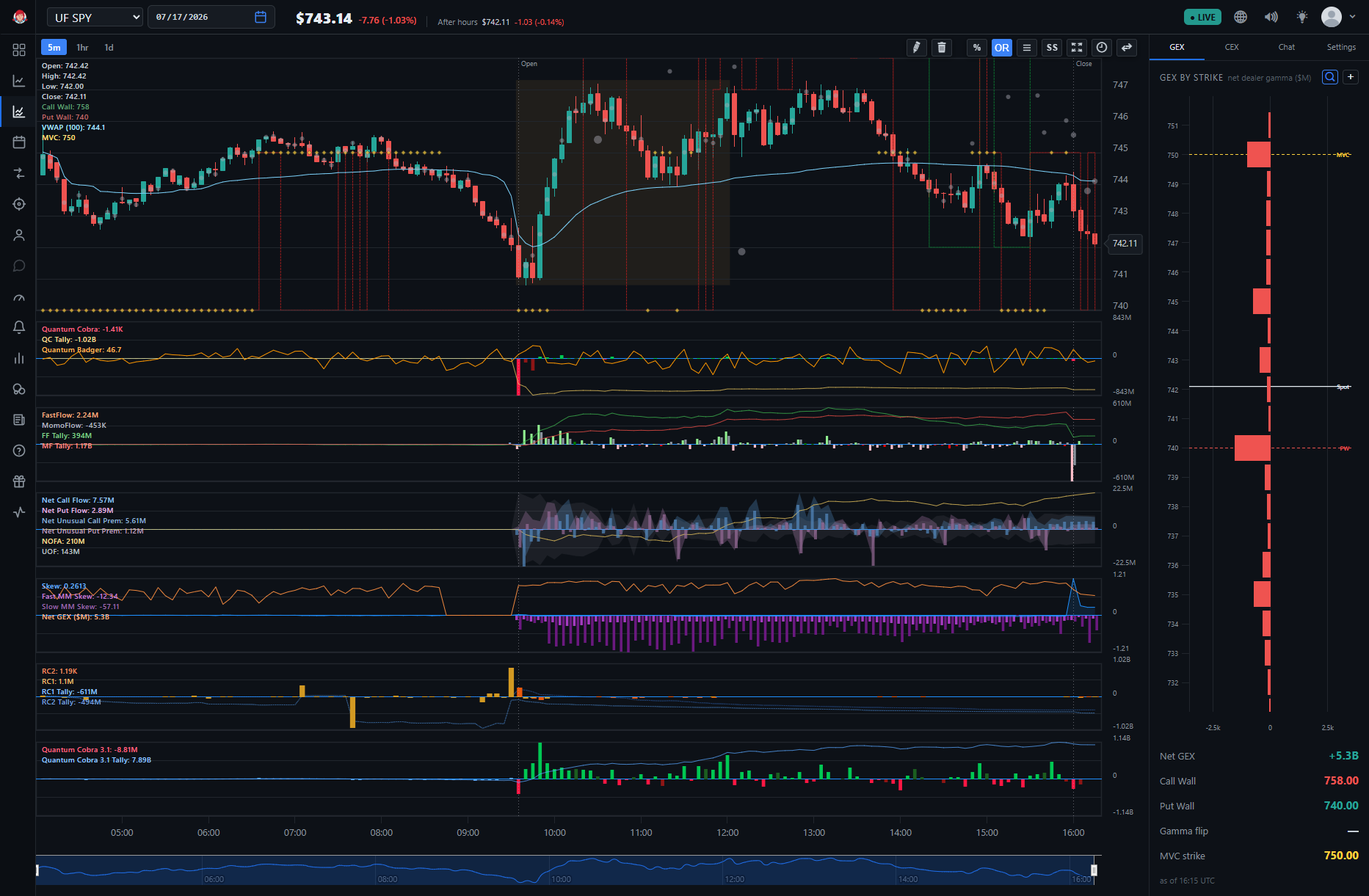Open the gauge speedometer sidebar icon
The height and width of the screenshot is (896, 1369).
[19, 296]
